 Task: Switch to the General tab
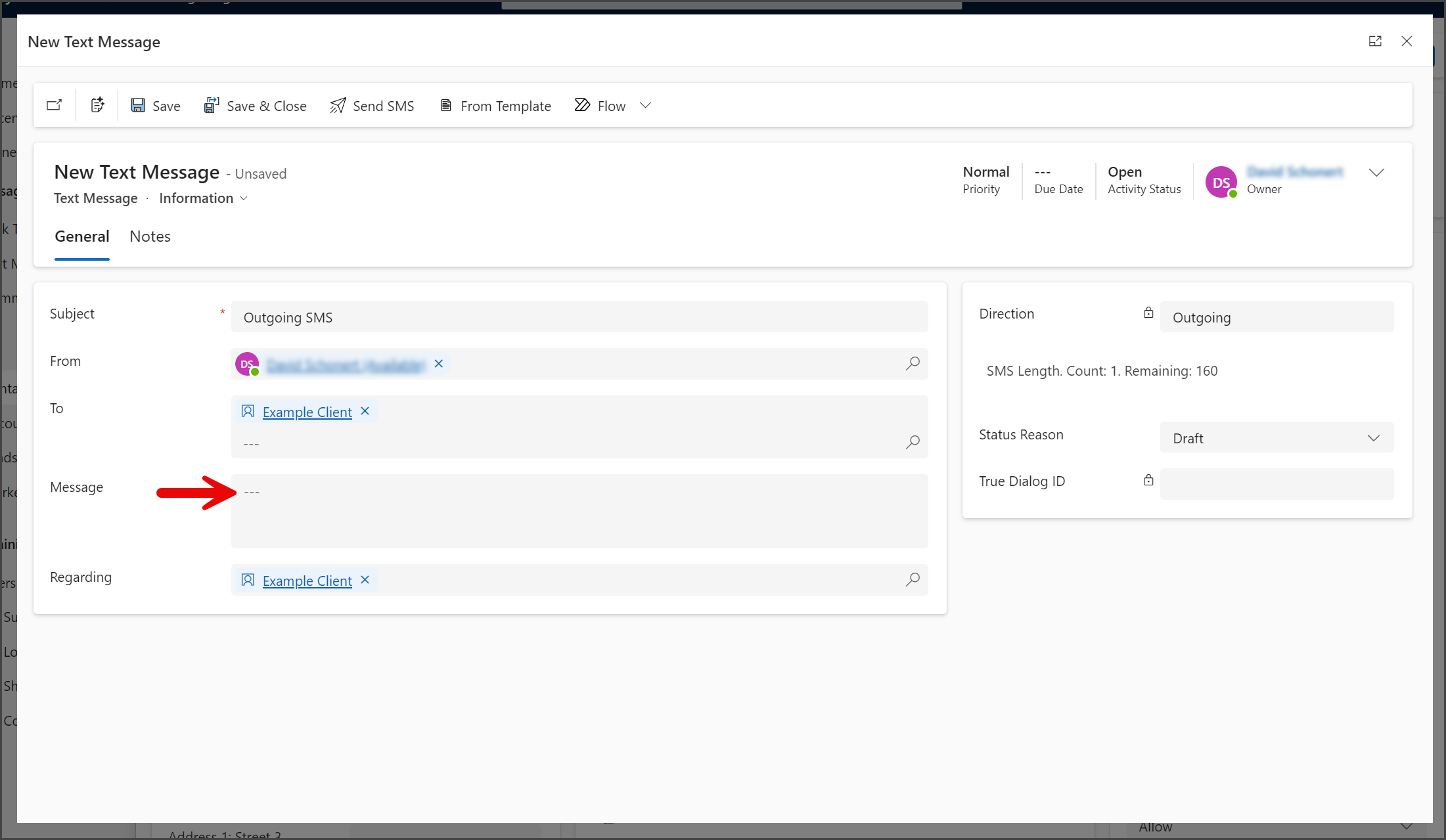click(x=82, y=236)
